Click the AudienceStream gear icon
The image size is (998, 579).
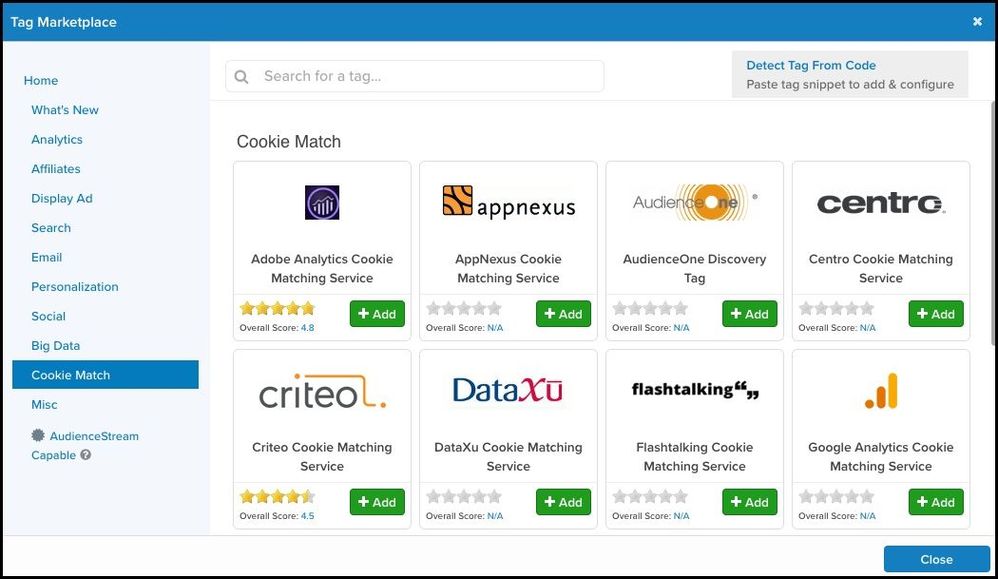coord(38,436)
